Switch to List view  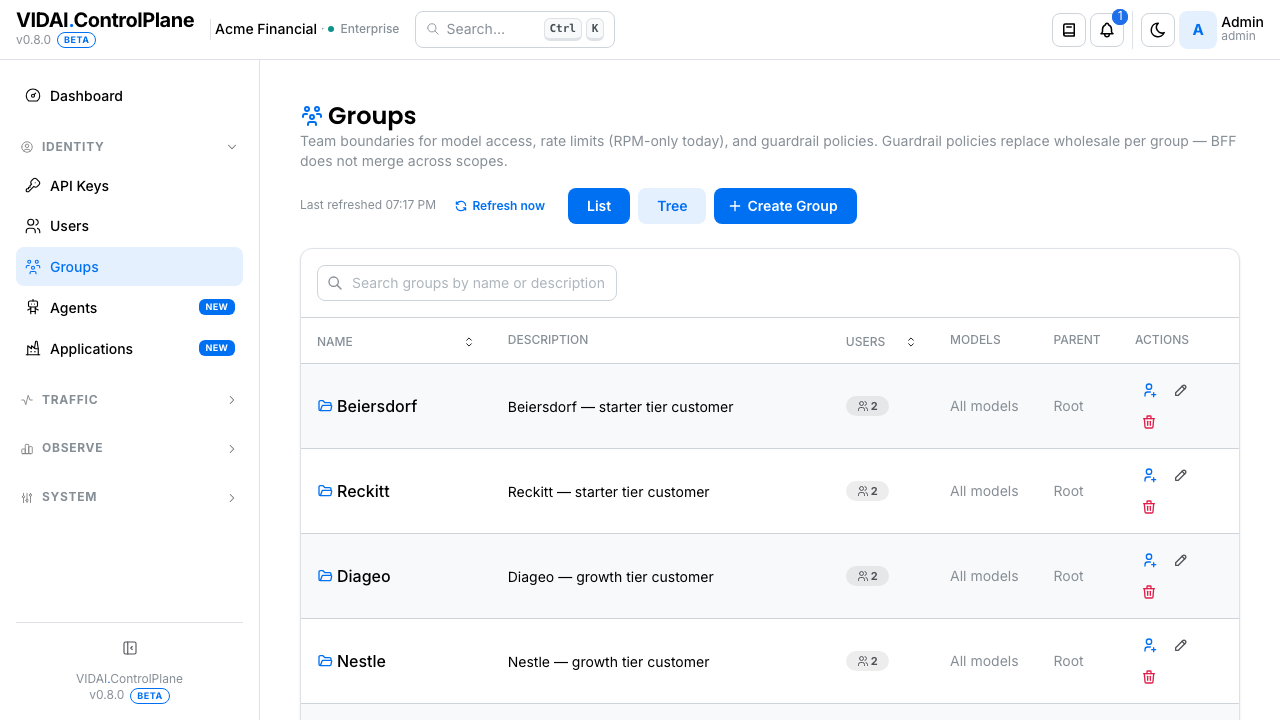point(599,206)
